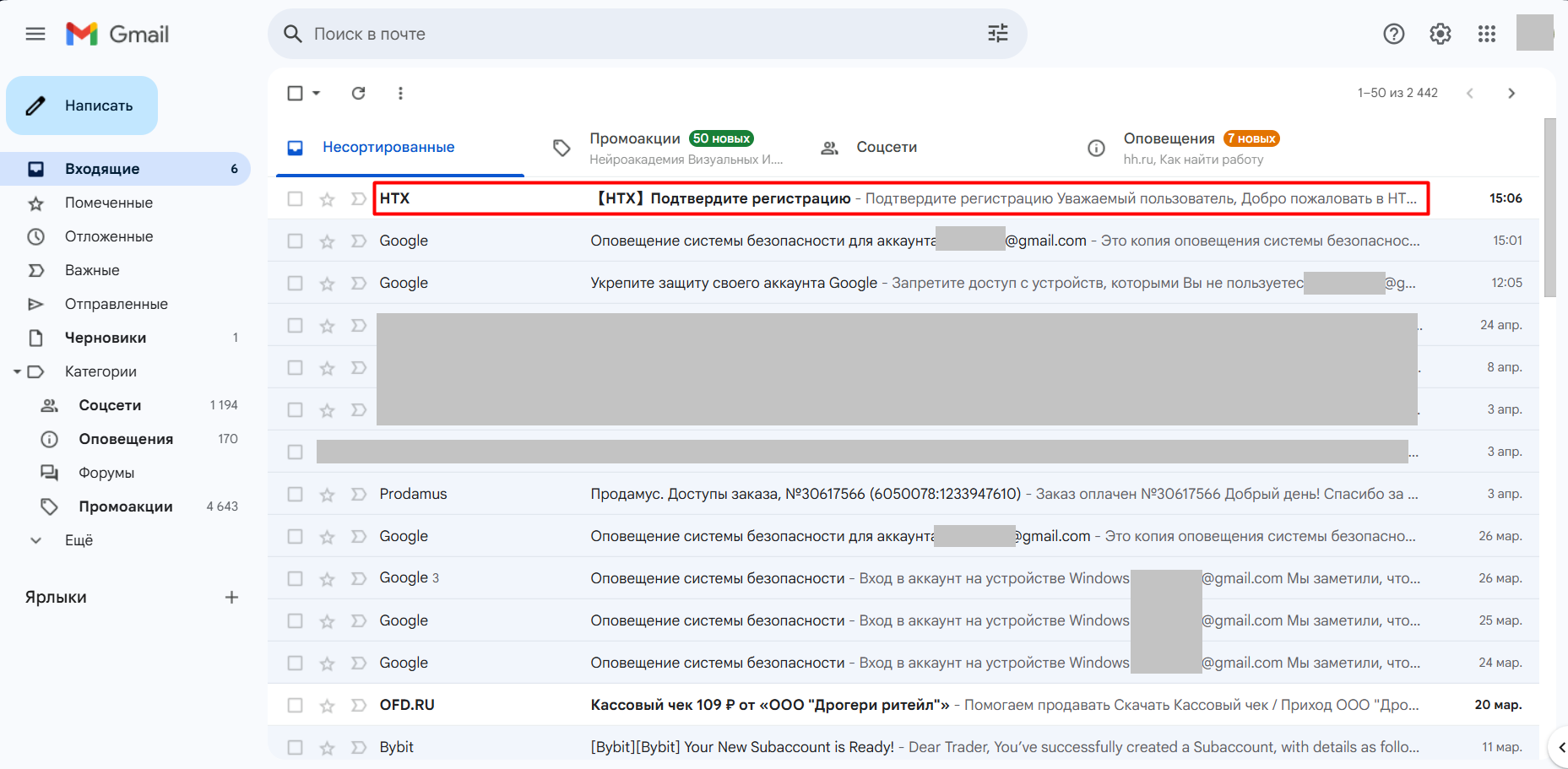This screenshot has height=769, width=1568.
Task: Select the 15:01 Google email checkbox
Action: 295,241
